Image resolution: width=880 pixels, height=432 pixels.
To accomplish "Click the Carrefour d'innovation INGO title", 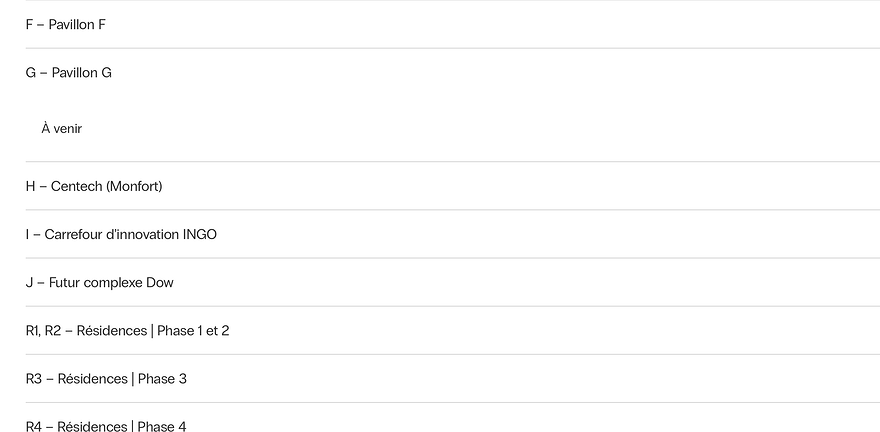I will (x=130, y=234).
